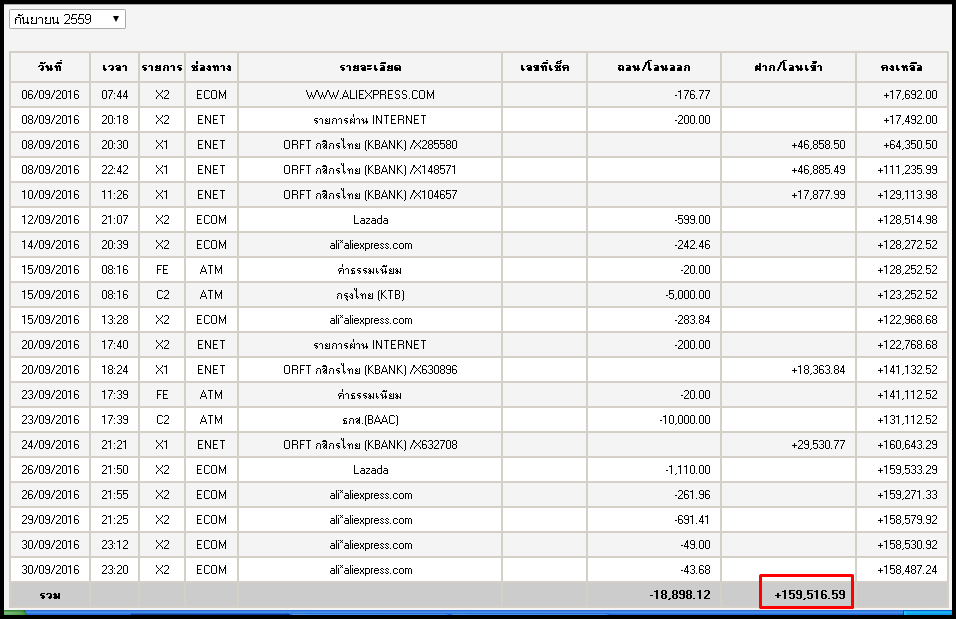Click the time 13:28 cell

(115, 320)
